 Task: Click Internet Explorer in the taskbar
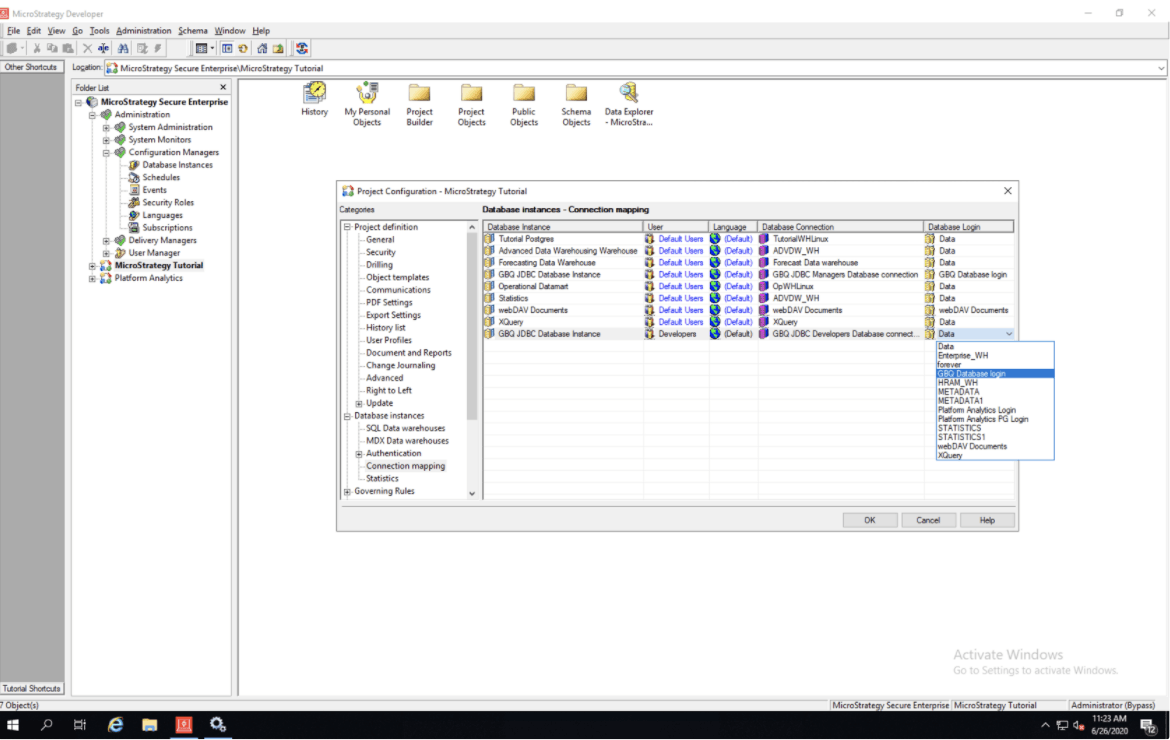click(x=115, y=725)
